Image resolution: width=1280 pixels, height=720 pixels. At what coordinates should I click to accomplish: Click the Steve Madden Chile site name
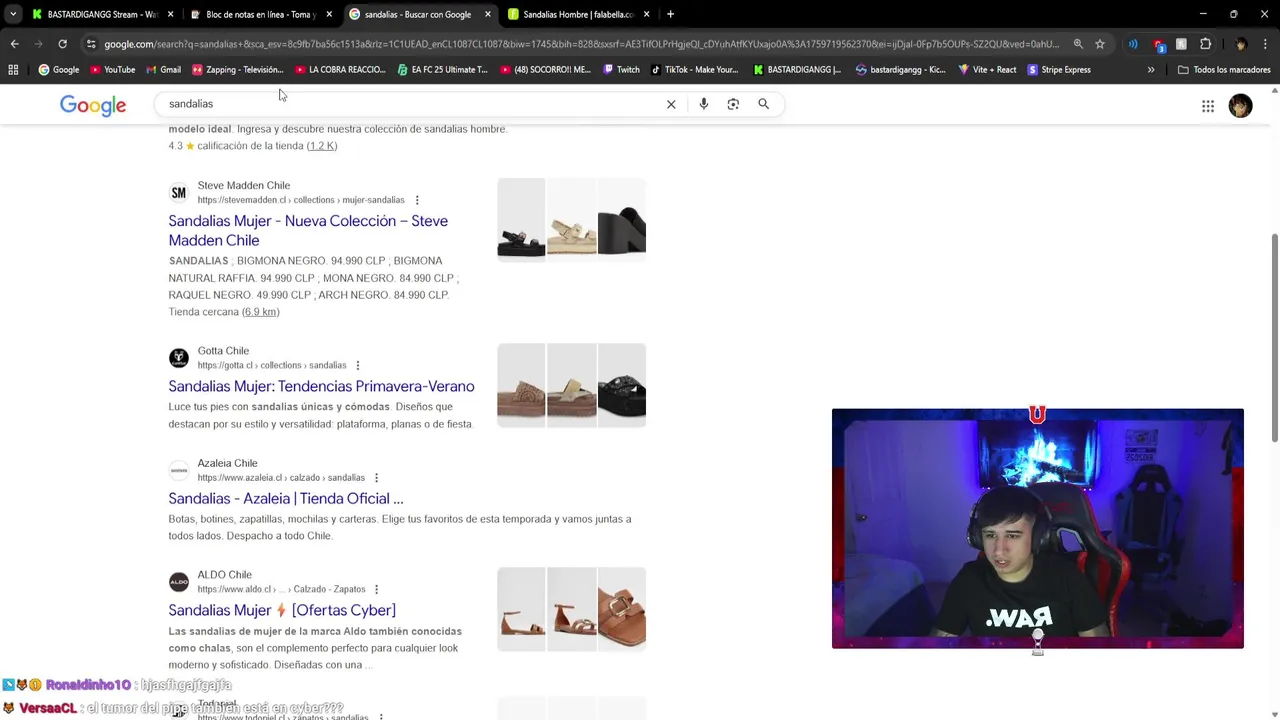point(244,185)
